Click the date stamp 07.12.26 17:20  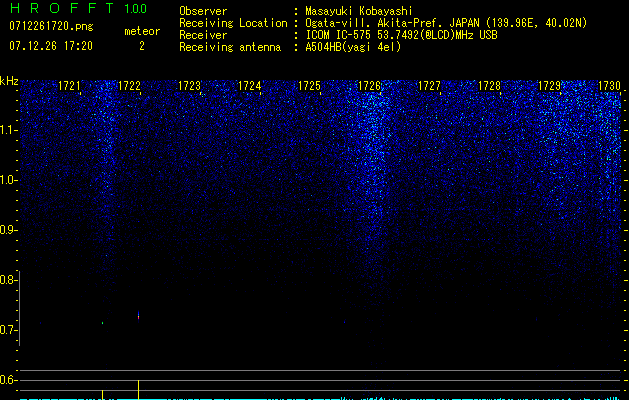pyautogui.click(x=51, y=46)
